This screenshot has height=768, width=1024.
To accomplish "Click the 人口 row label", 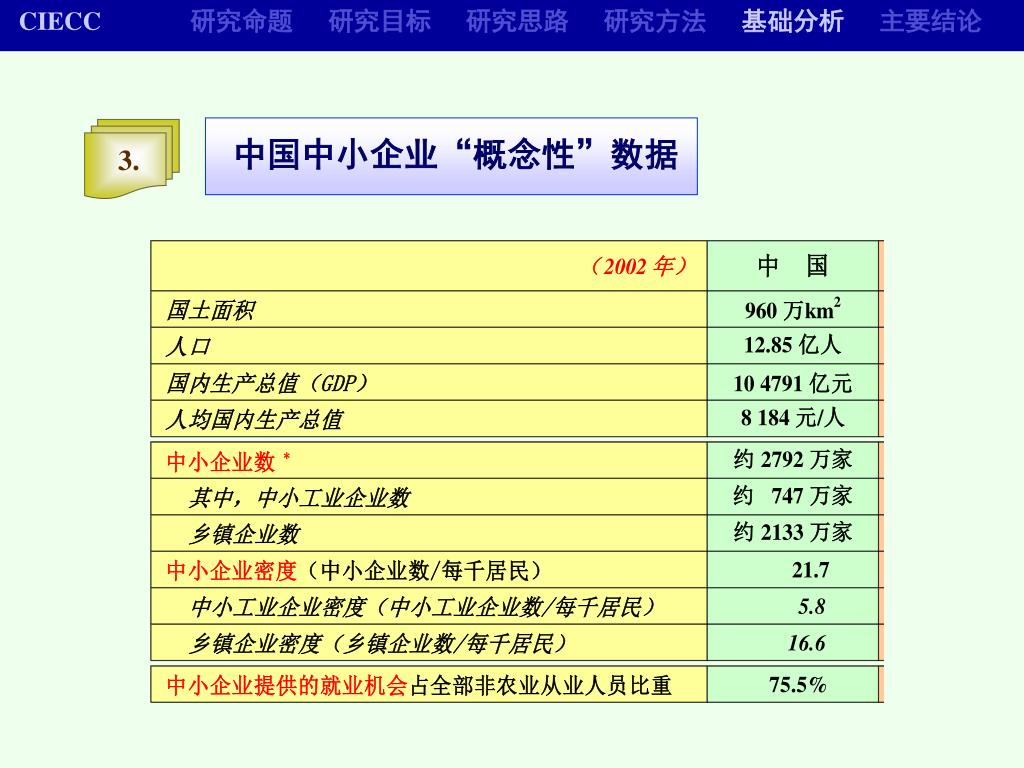I will (x=188, y=346).
